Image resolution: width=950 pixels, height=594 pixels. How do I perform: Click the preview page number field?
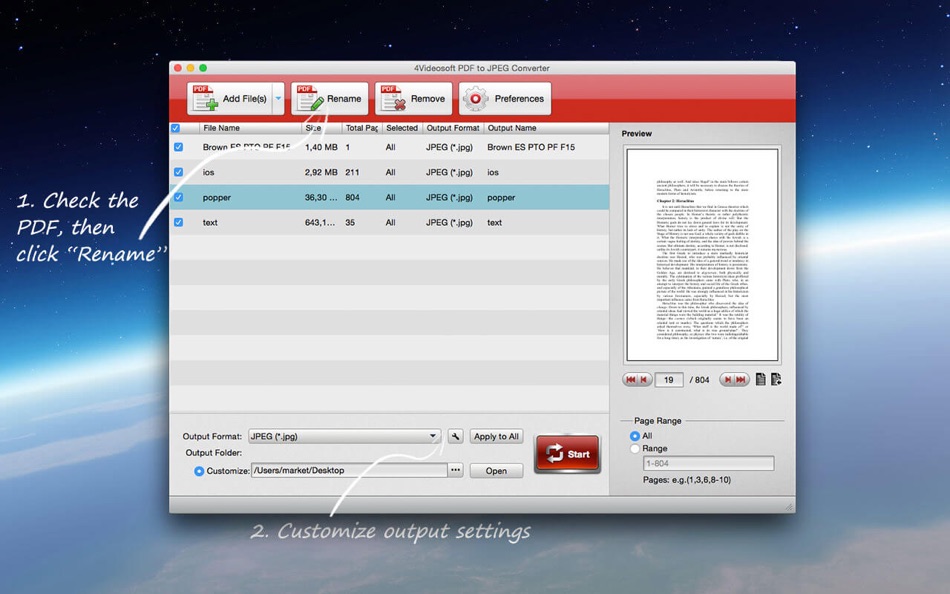point(669,380)
